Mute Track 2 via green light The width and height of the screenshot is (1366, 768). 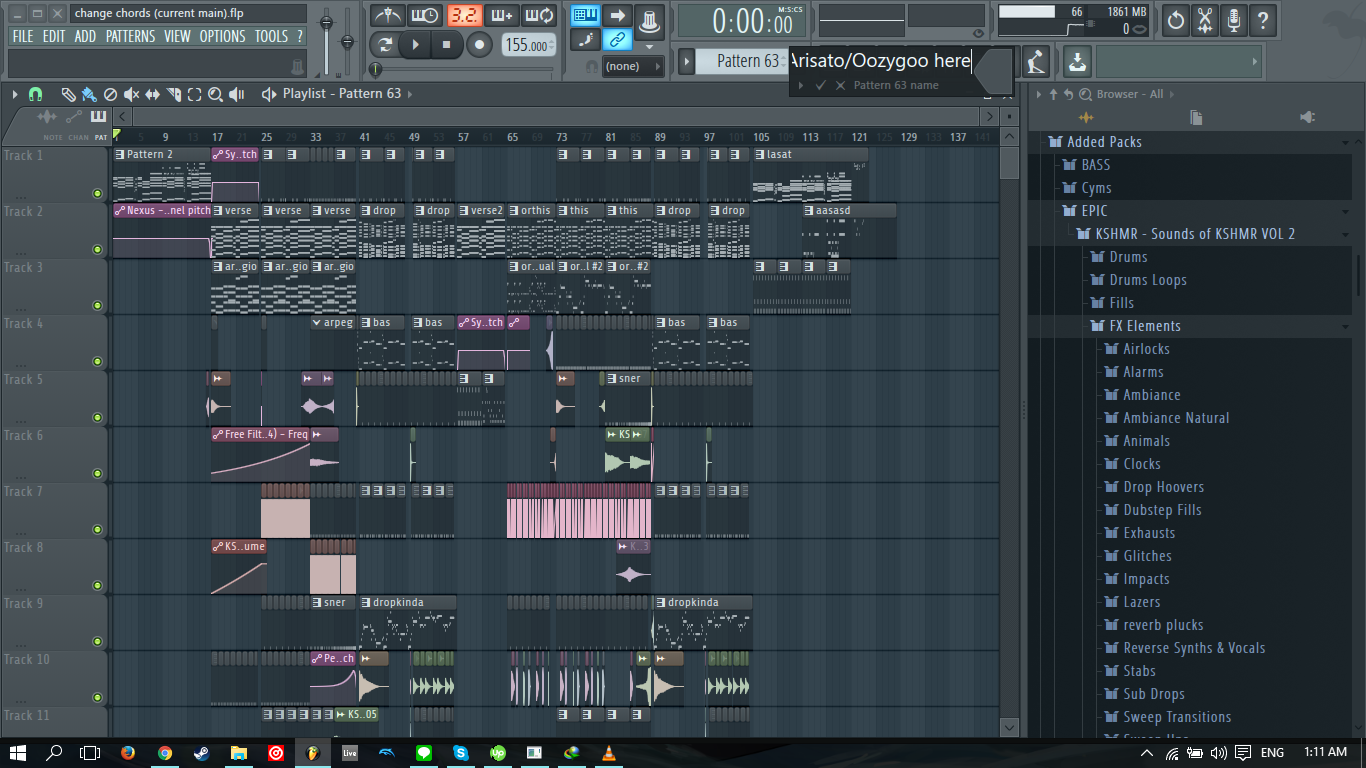click(97, 249)
